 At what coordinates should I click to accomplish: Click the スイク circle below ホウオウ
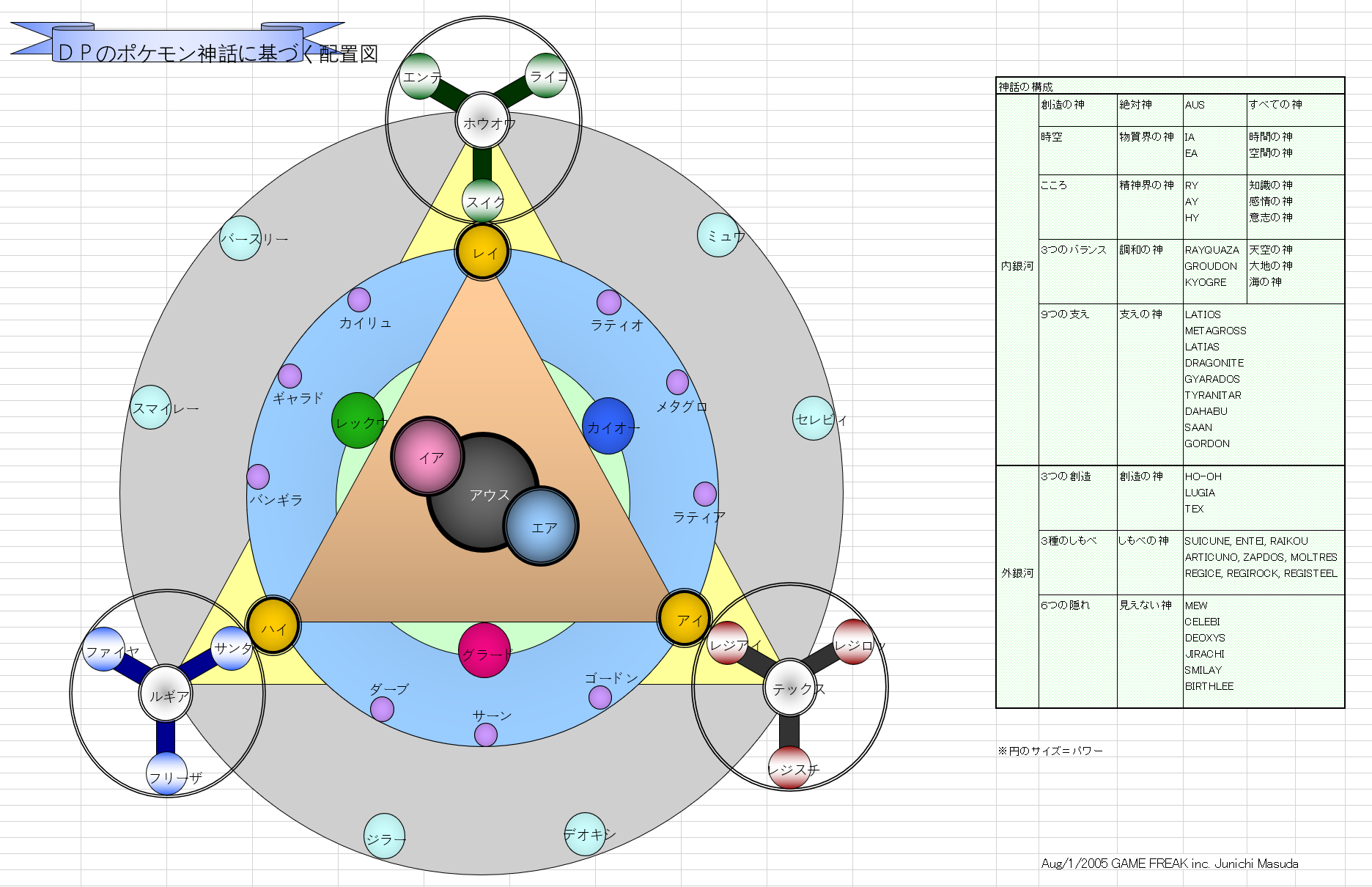tap(483, 201)
